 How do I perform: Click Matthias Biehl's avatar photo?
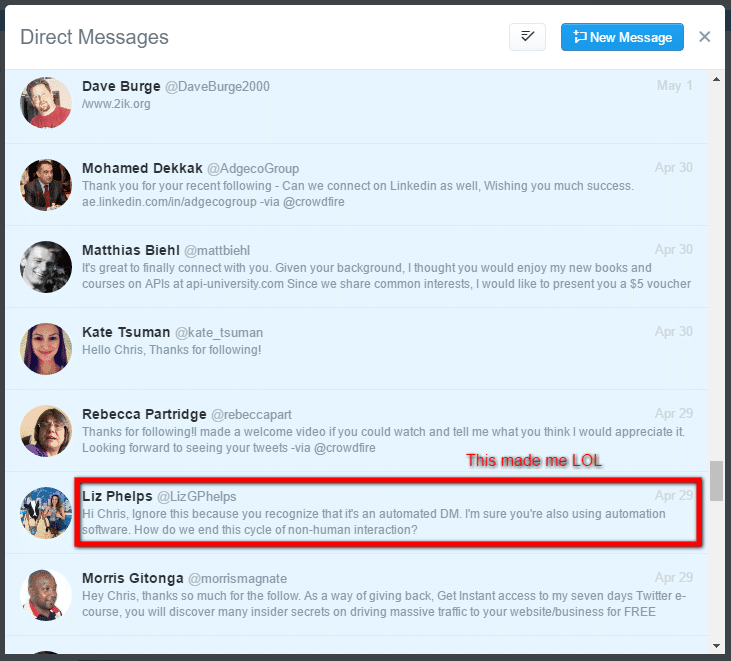pos(46,267)
